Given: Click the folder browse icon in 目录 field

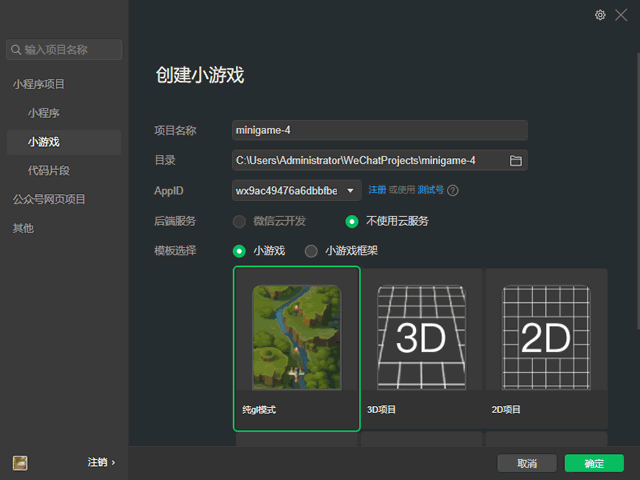Looking at the screenshot, I should 516,160.
